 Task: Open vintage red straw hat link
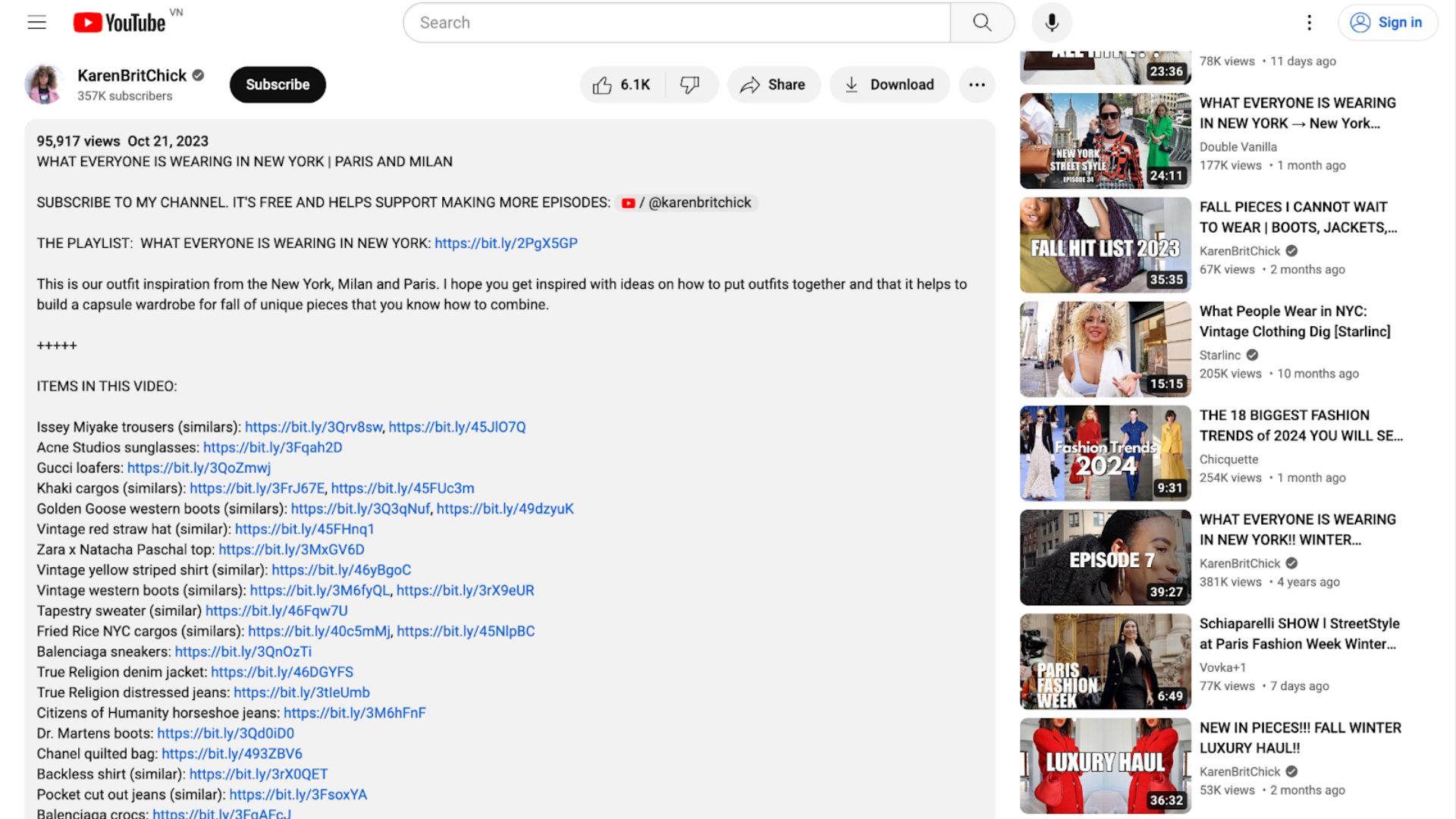(304, 529)
